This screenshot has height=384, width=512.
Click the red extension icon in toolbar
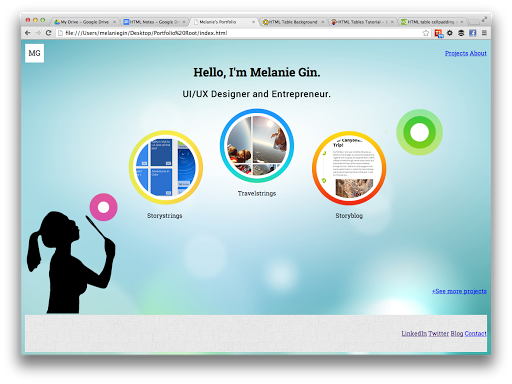[x=439, y=33]
